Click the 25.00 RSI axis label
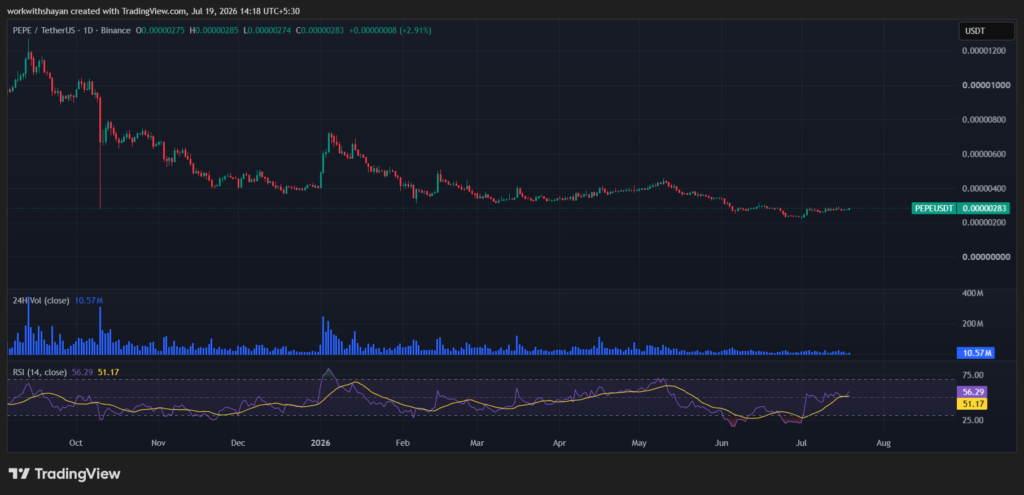 point(972,420)
